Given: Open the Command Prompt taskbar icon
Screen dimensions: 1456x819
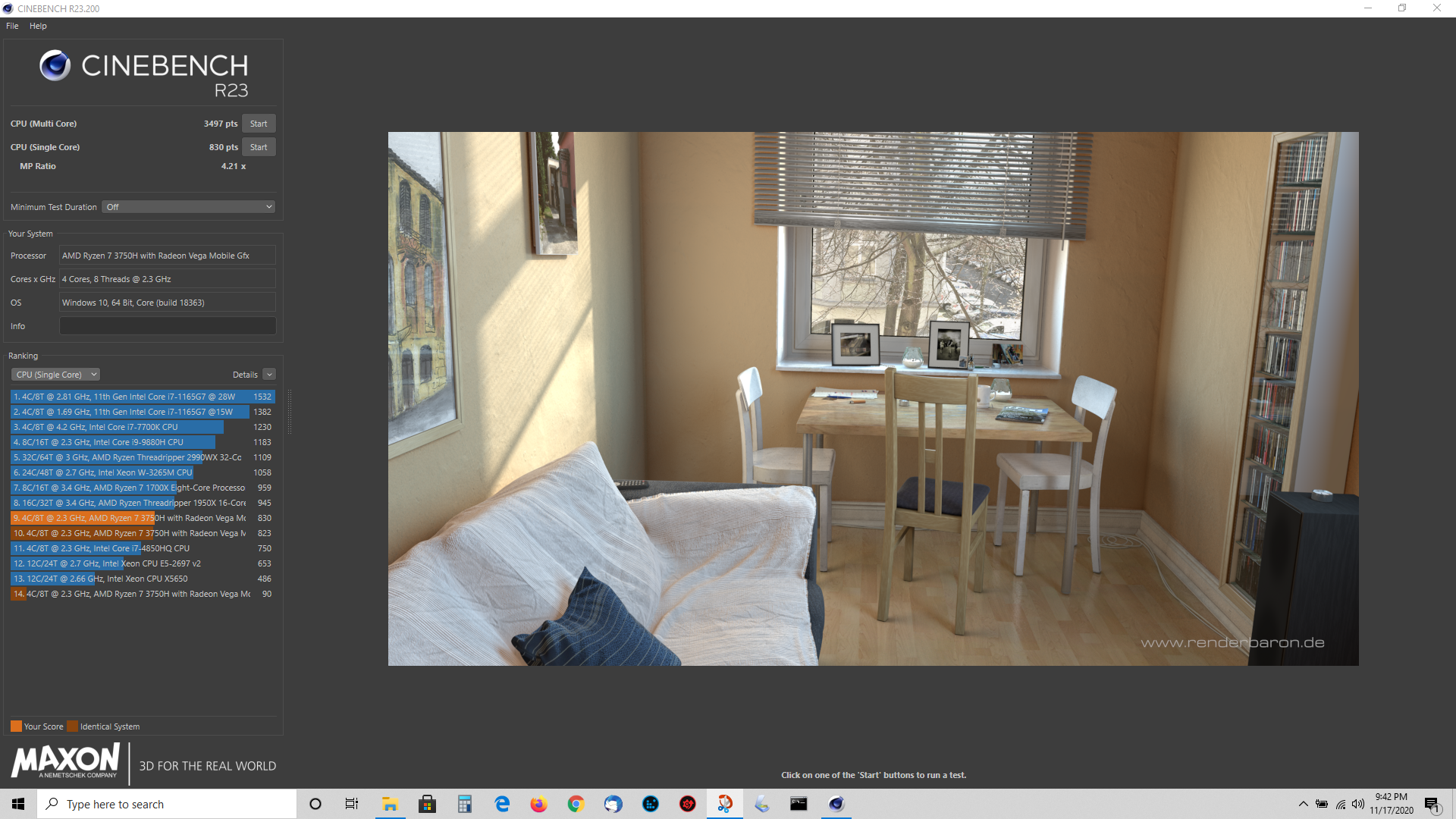Looking at the screenshot, I should (x=799, y=804).
